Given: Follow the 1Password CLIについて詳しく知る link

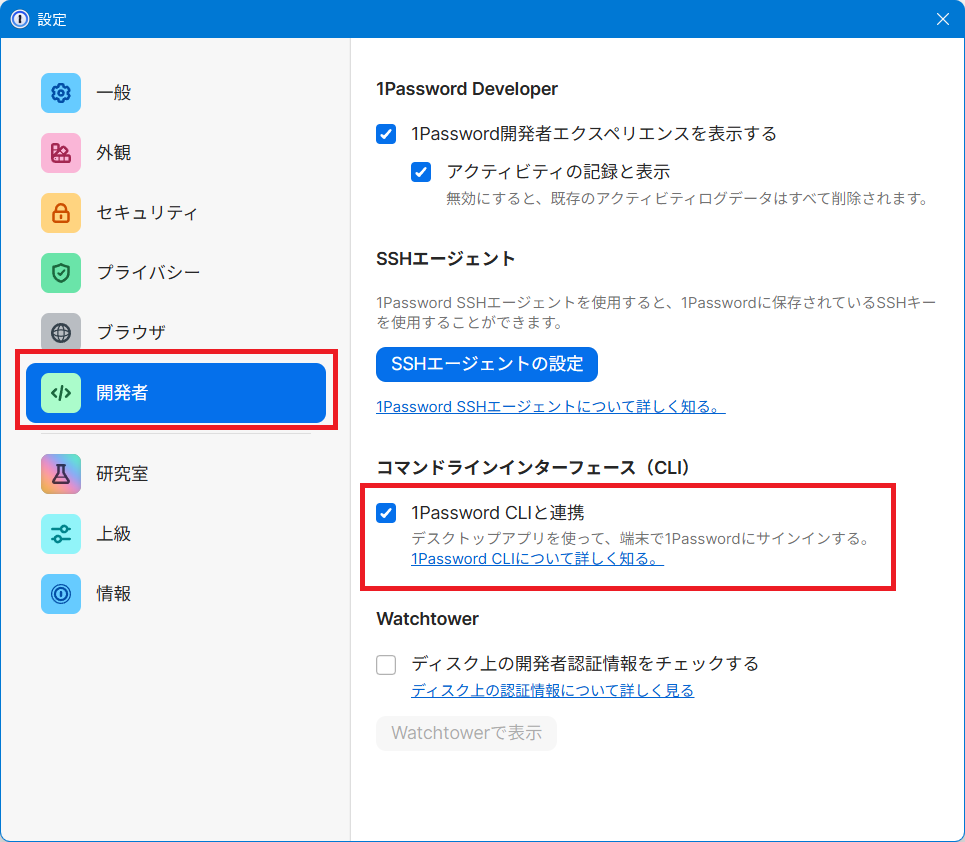Looking at the screenshot, I should (537, 559).
